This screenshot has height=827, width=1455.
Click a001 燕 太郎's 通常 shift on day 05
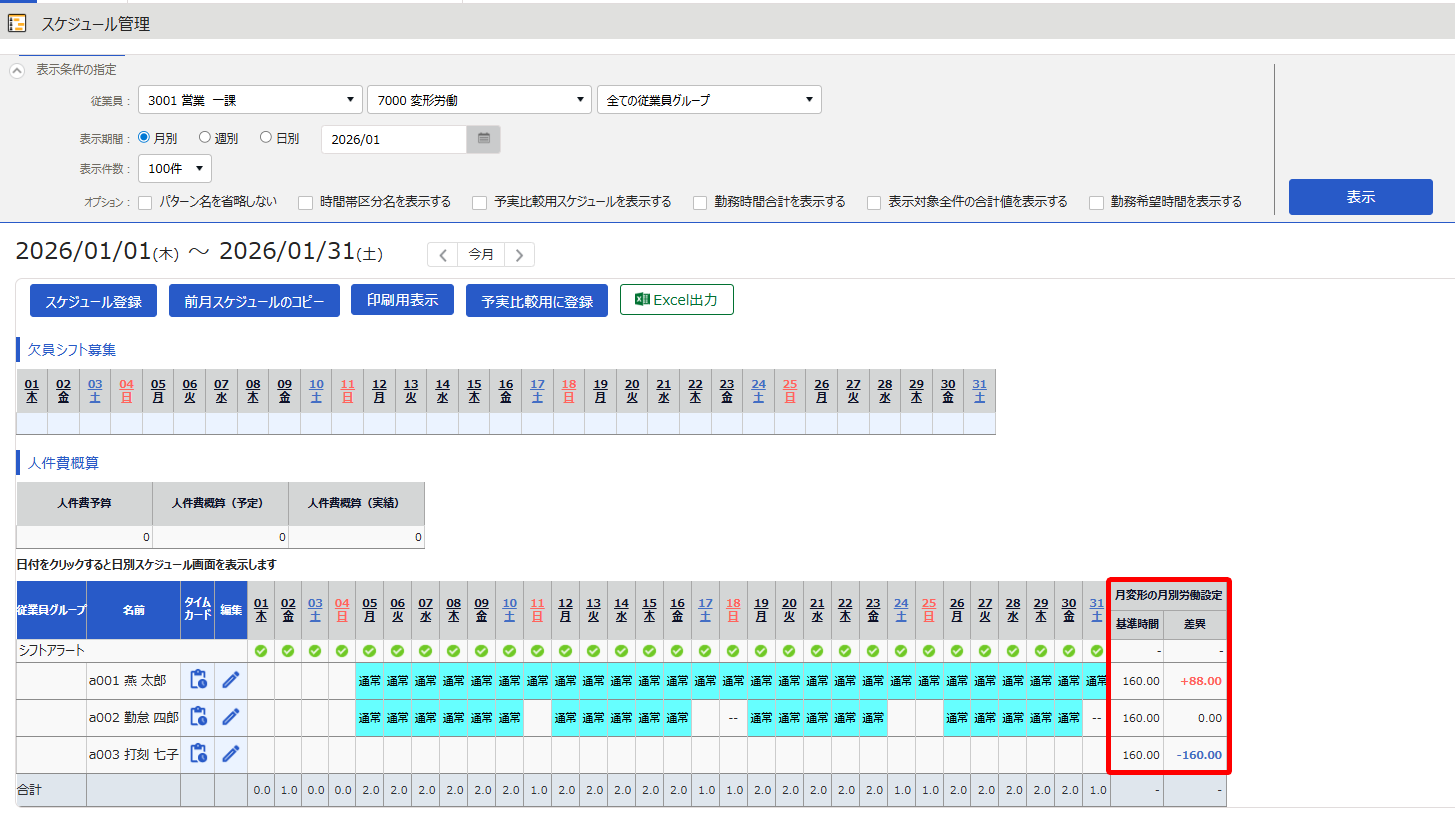point(370,680)
